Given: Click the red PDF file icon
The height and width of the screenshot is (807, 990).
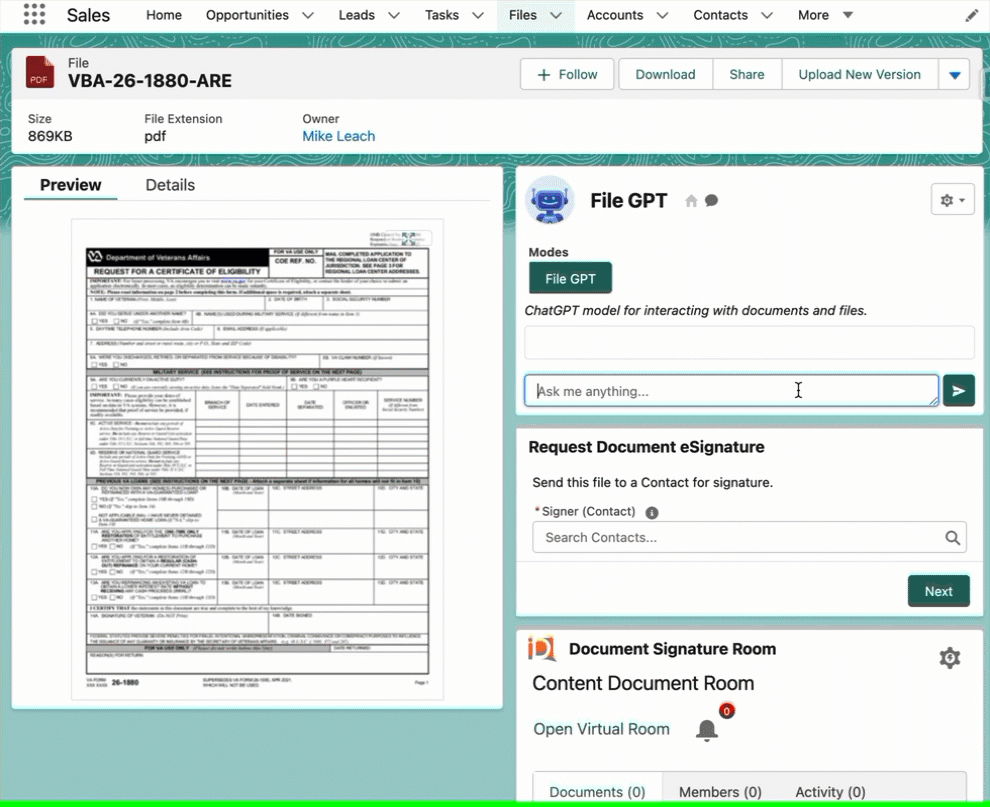Looking at the screenshot, I should click(40, 72).
